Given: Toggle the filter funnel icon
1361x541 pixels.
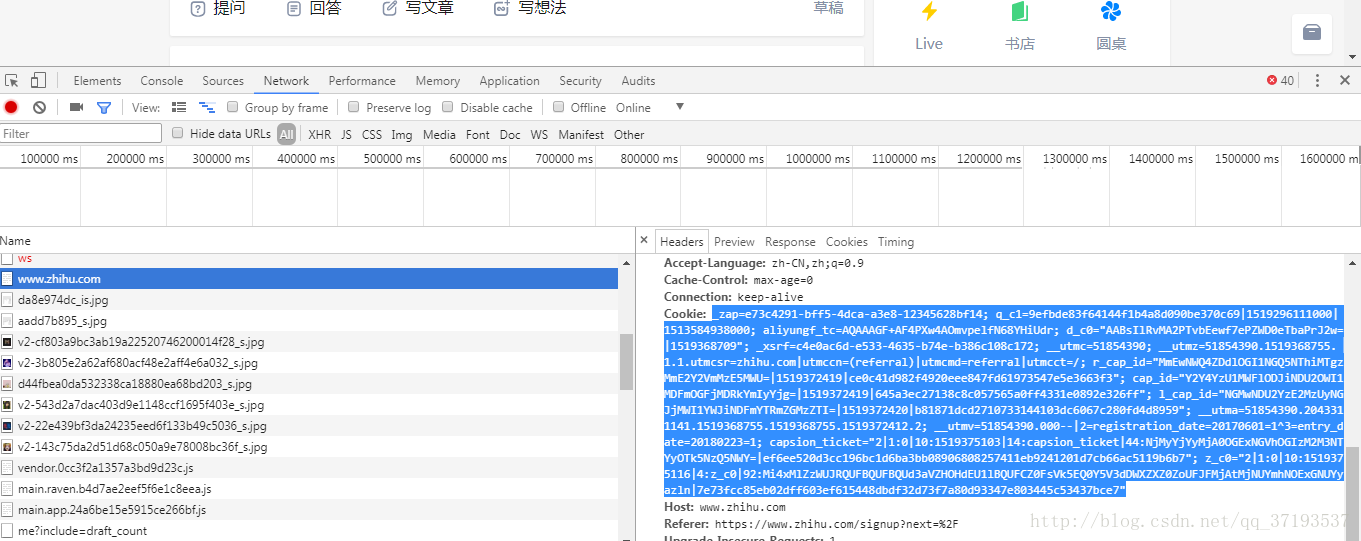Looking at the screenshot, I should pyautogui.click(x=103, y=107).
